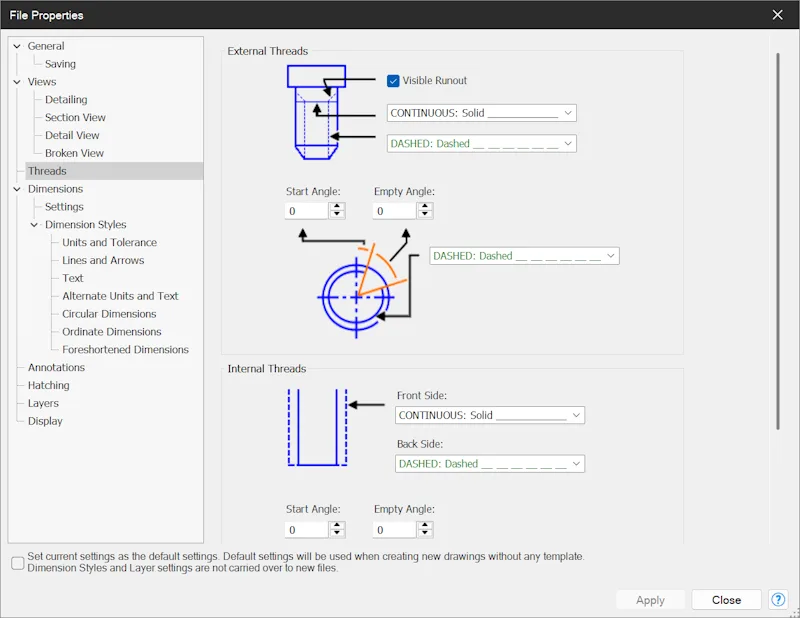Image resolution: width=800 pixels, height=618 pixels.
Task: Decrease Internal Threads Empty Angle spinner down arrow
Action: click(425, 533)
